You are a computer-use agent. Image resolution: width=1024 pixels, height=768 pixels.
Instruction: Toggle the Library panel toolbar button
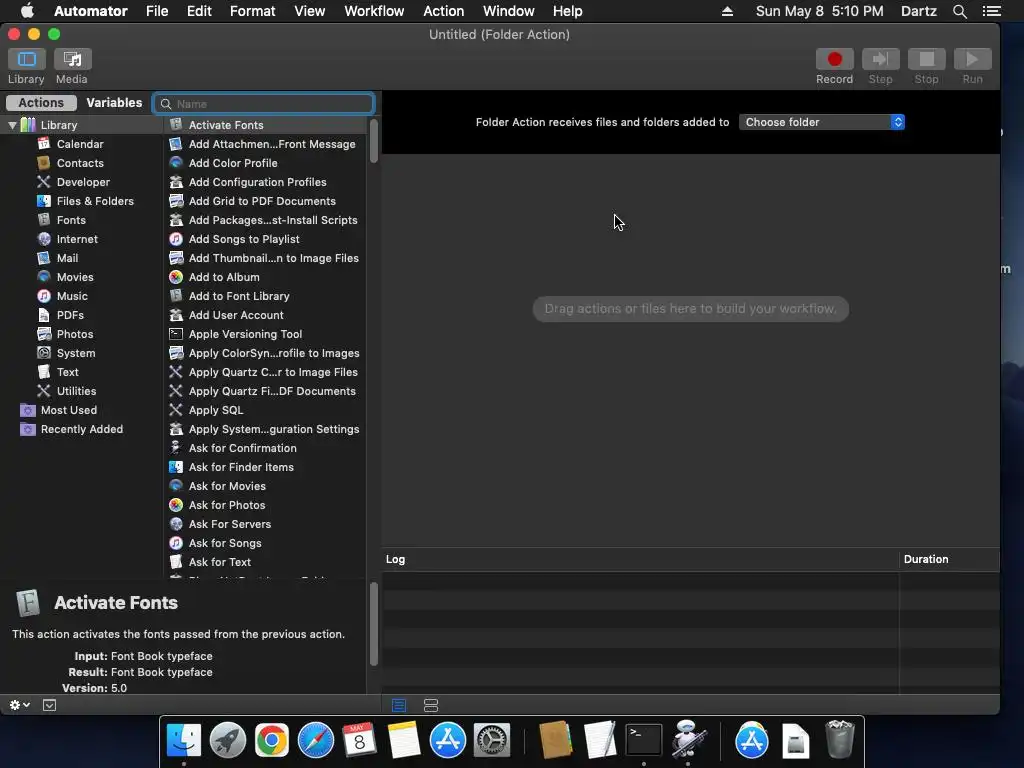tap(27, 59)
